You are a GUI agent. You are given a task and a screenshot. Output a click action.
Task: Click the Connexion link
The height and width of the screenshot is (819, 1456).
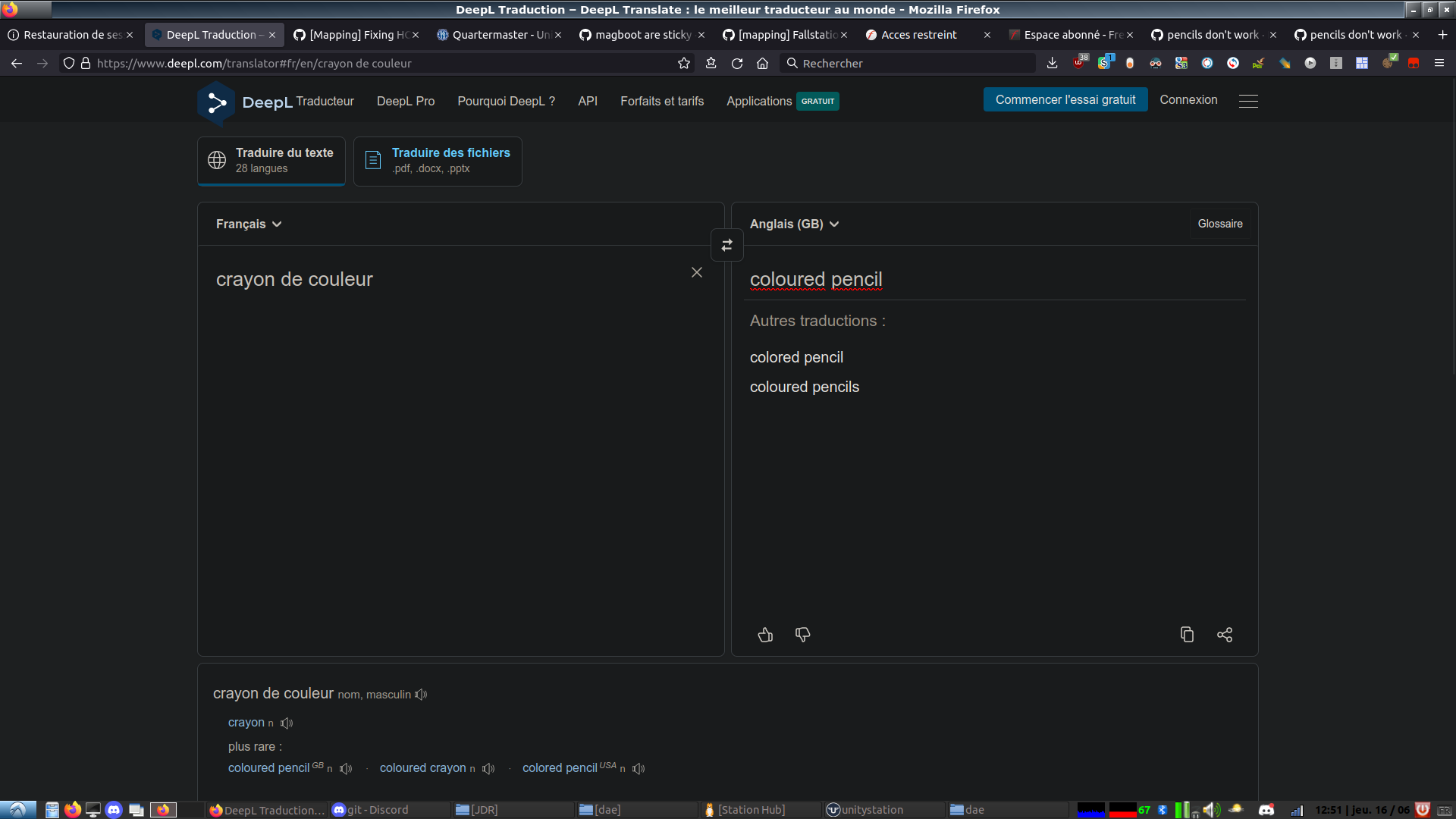click(1188, 100)
